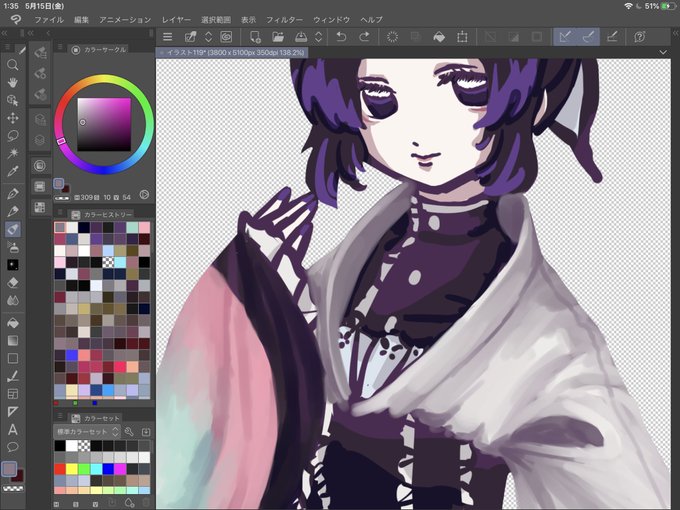The image size is (680, 510).
Task: Select the Gradient tool
Action: click(x=13, y=341)
